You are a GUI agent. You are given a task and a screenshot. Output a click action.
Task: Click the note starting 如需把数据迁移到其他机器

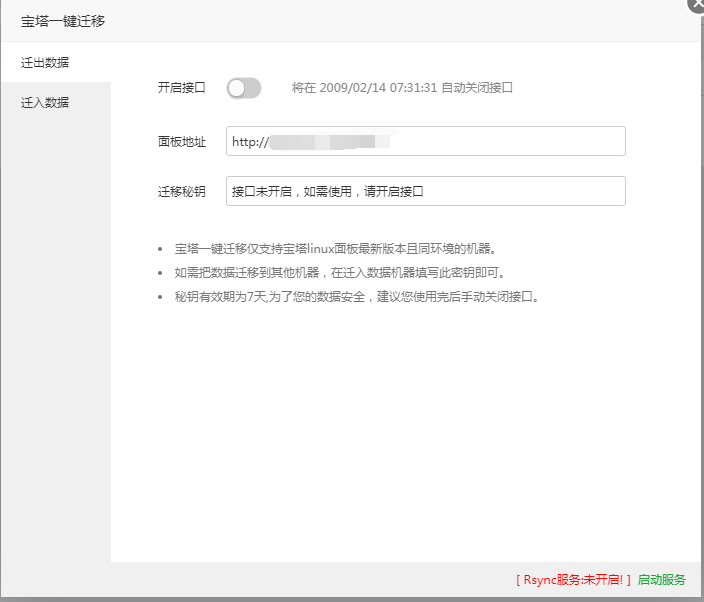pos(340,272)
